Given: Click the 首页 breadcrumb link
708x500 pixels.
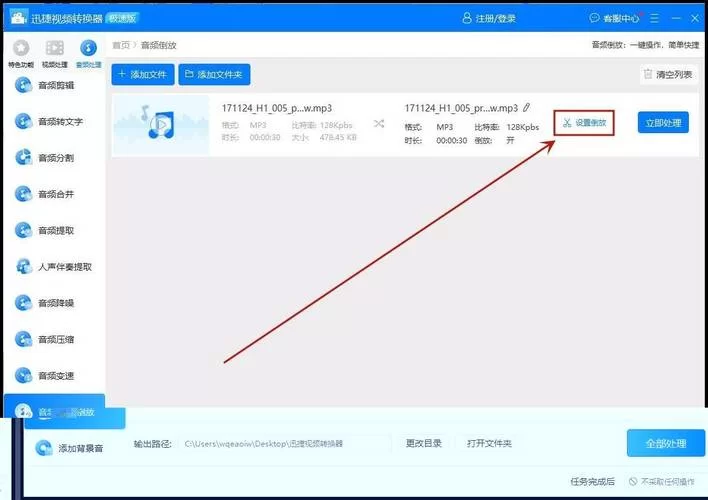Looking at the screenshot, I should [121, 45].
